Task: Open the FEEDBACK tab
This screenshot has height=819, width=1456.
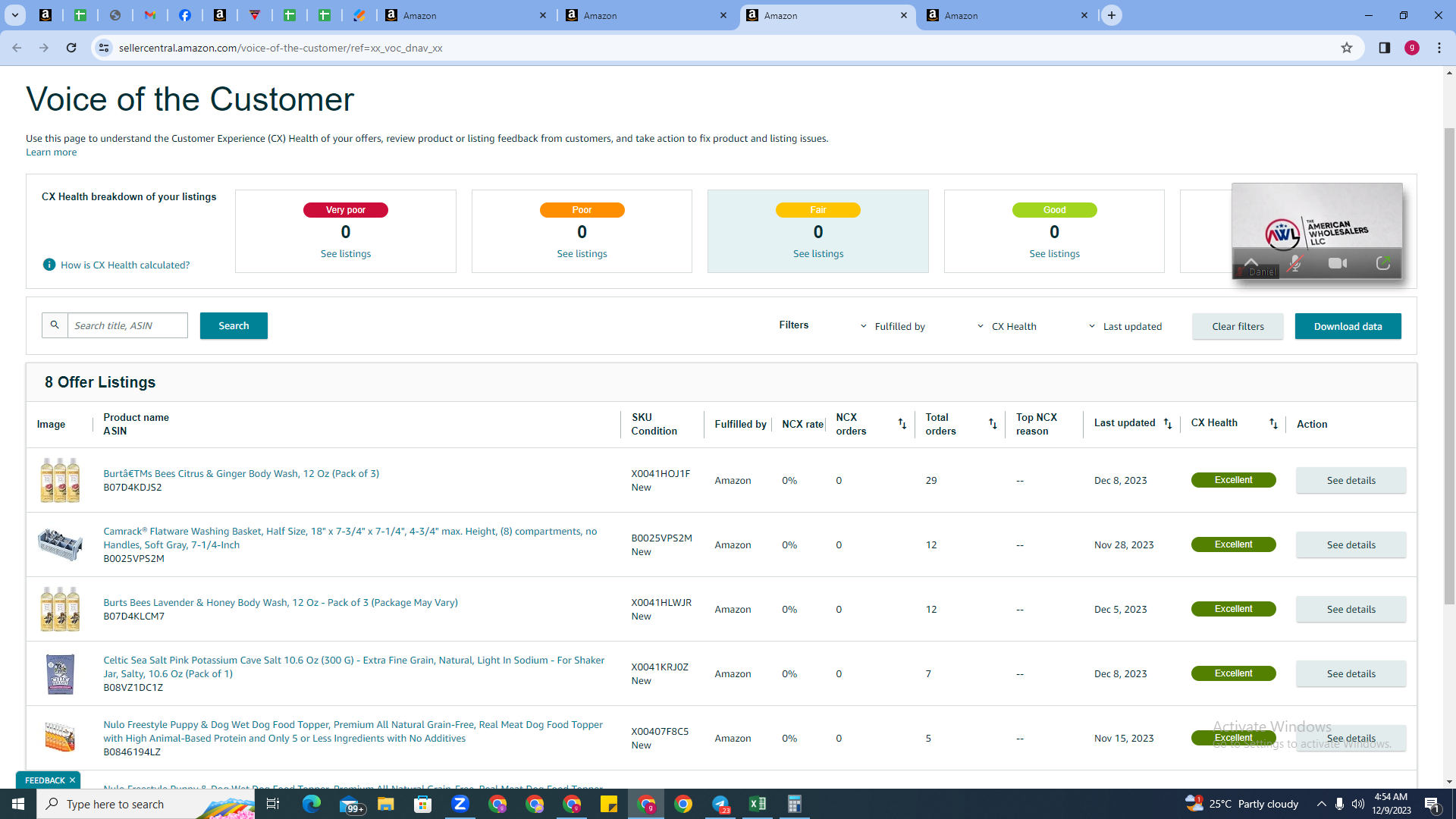Action: pos(45,780)
